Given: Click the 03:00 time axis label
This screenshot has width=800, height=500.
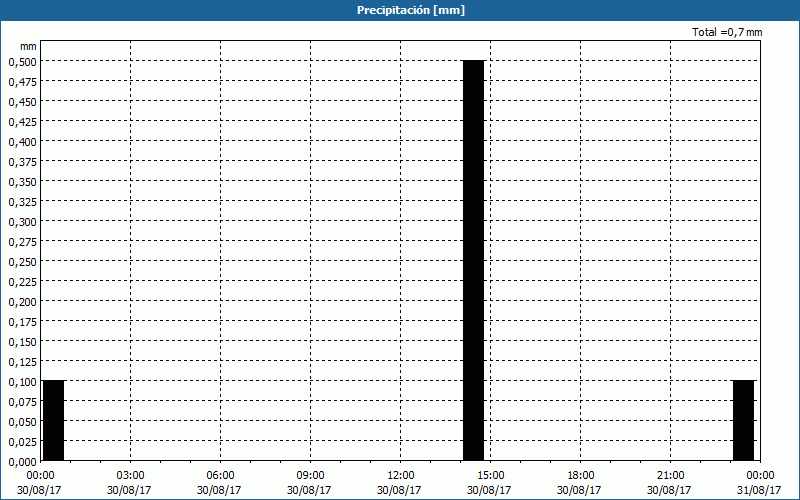Looking at the screenshot, I should pyautogui.click(x=130, y=476).
